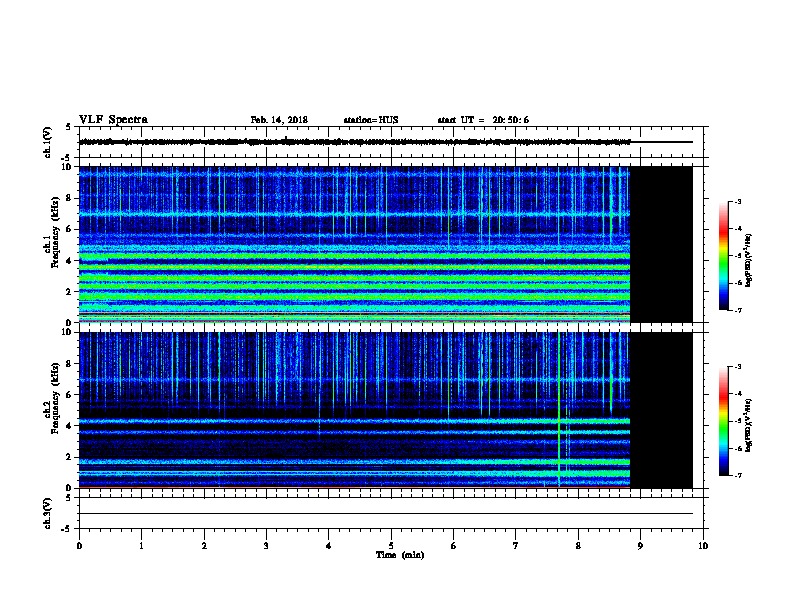
Task: Click time axis tick '9'
Action: (640, 545)
